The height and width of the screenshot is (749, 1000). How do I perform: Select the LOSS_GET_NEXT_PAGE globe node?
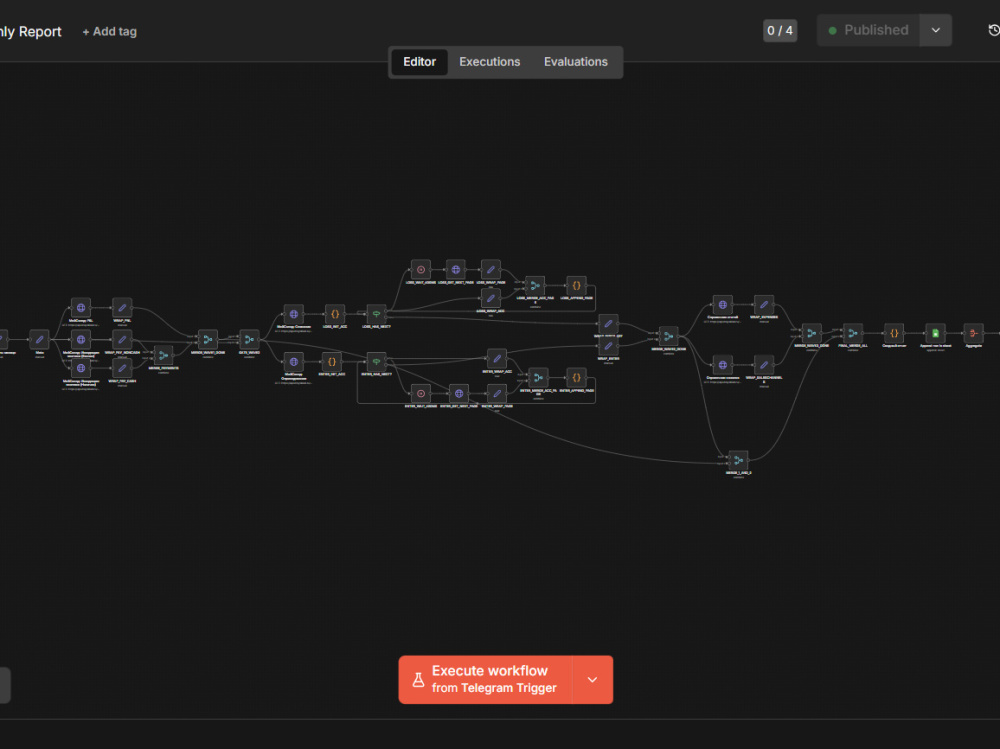pos(455,269)
